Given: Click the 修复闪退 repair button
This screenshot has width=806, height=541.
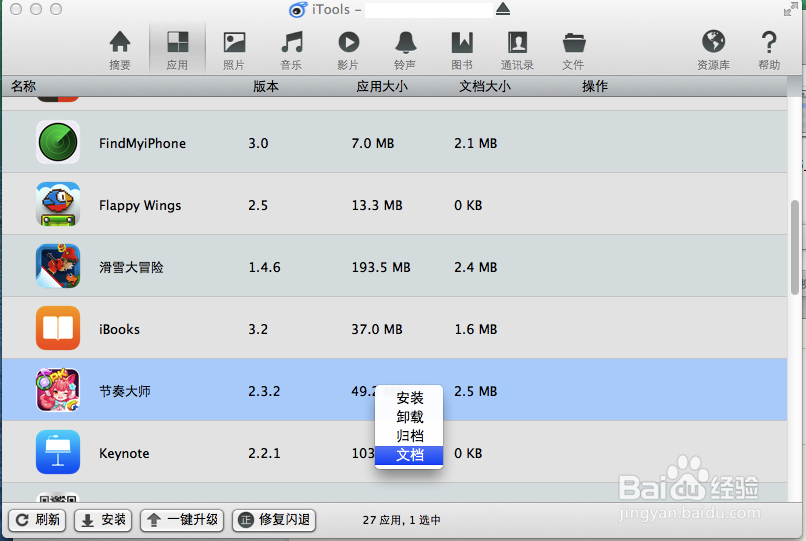Looking at the screenshot, I should tap(273, 520).
